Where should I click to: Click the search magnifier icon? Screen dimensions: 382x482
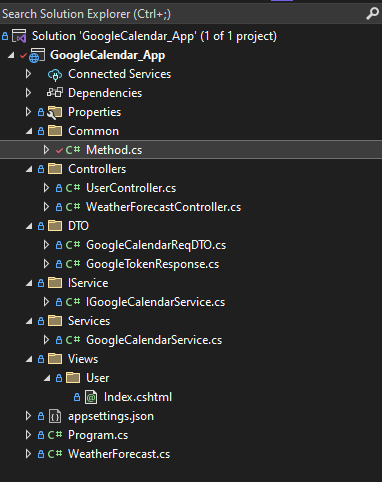point(372,14)
